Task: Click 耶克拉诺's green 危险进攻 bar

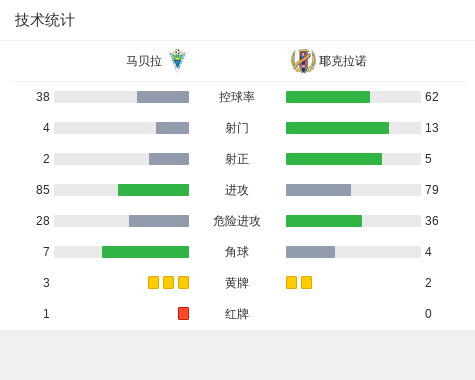Action: (324, 221)
